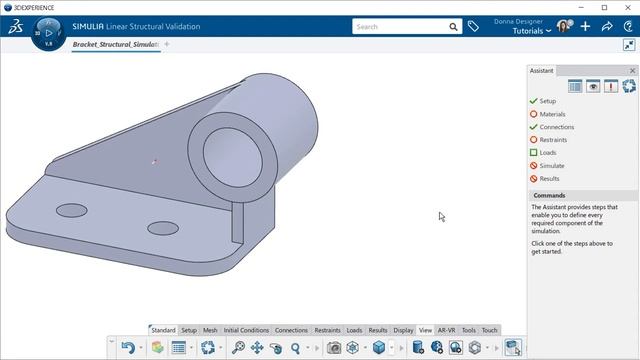Viewport: 640px width, 360px height.
Task: Select the Bracket_Structural_Simulation document tab
Action: tap(116, 44)
